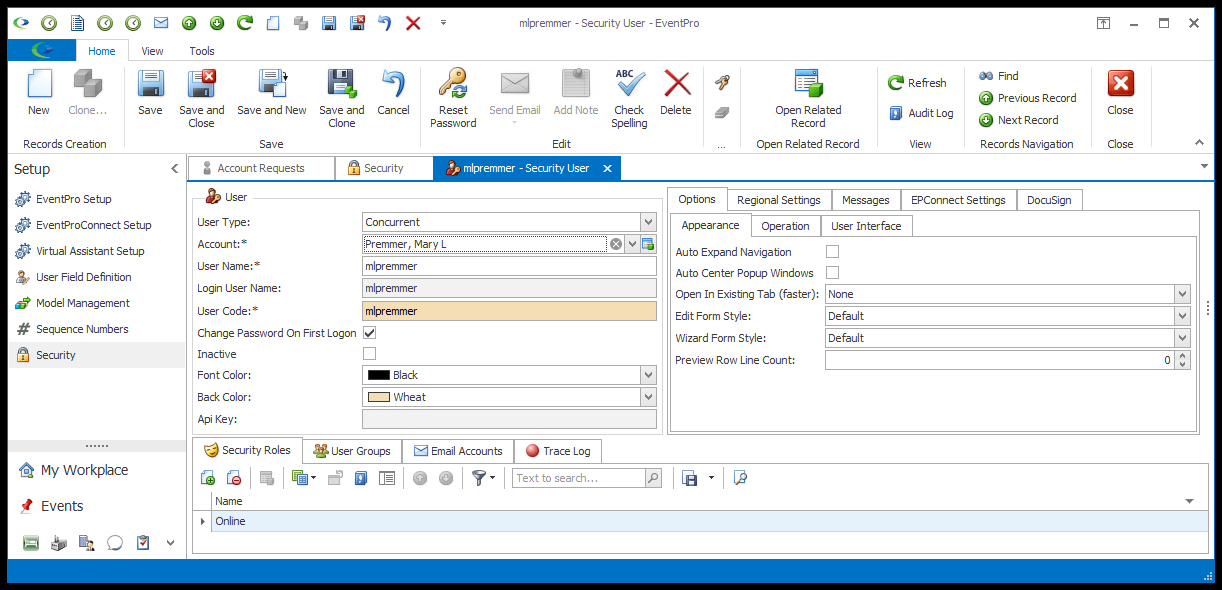Expand the Online row in Security Roles grid
The width and height of the screenshot is (1222, 590).
(203, 521)
